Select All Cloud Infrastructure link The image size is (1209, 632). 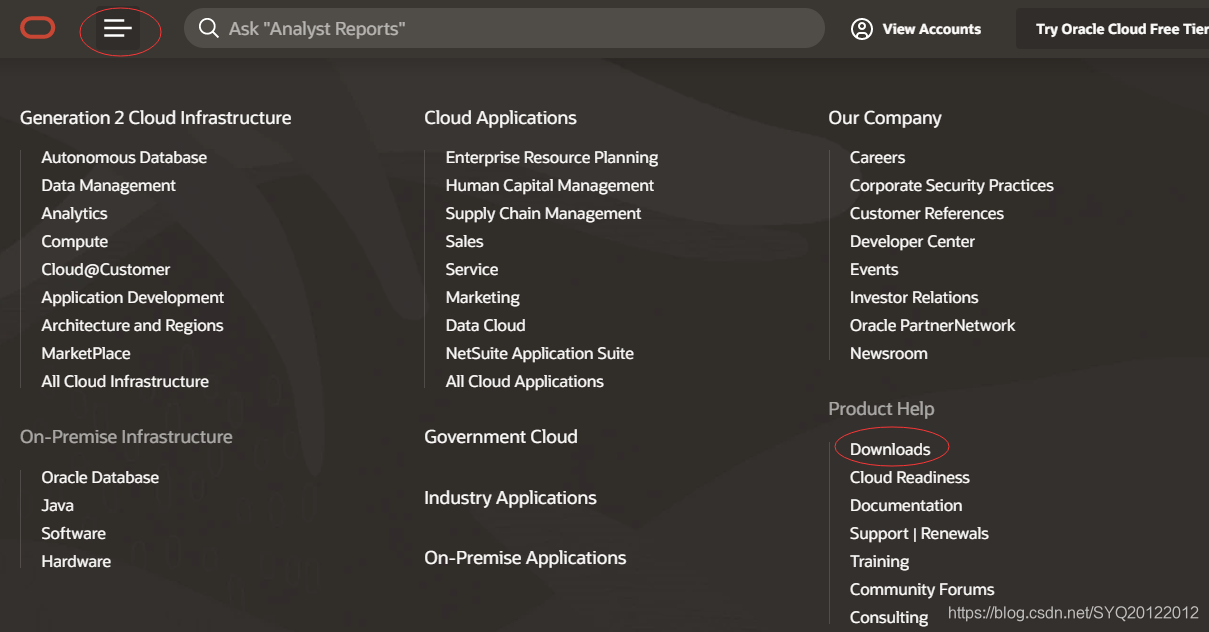(125, 381)
